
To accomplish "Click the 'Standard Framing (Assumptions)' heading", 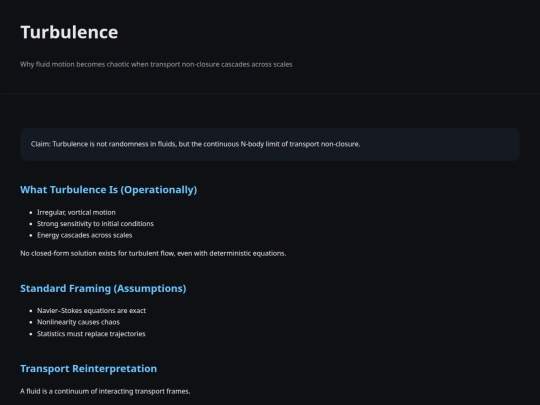I will click(103, 288).
